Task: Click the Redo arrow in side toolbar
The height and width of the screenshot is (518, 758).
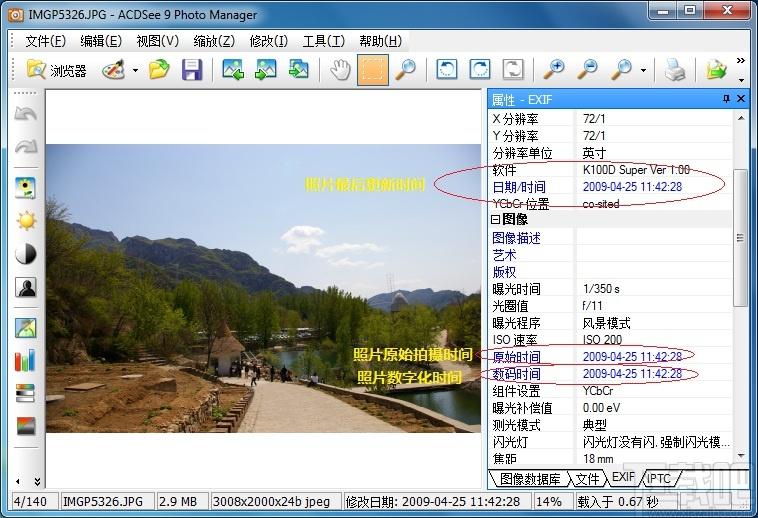Action: click(26, 146)
